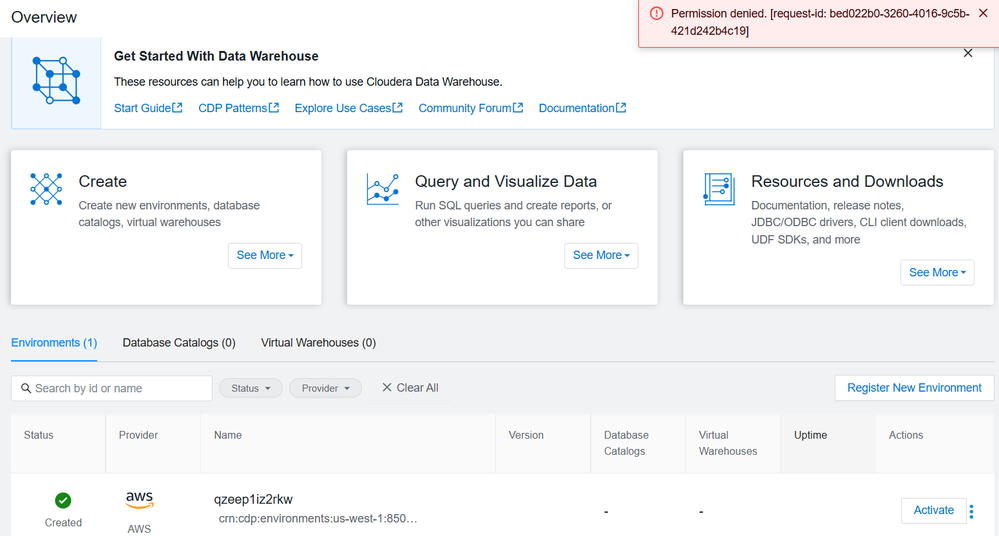
Task: Expand See More under Query and Visualize
Action: point(601,256)
